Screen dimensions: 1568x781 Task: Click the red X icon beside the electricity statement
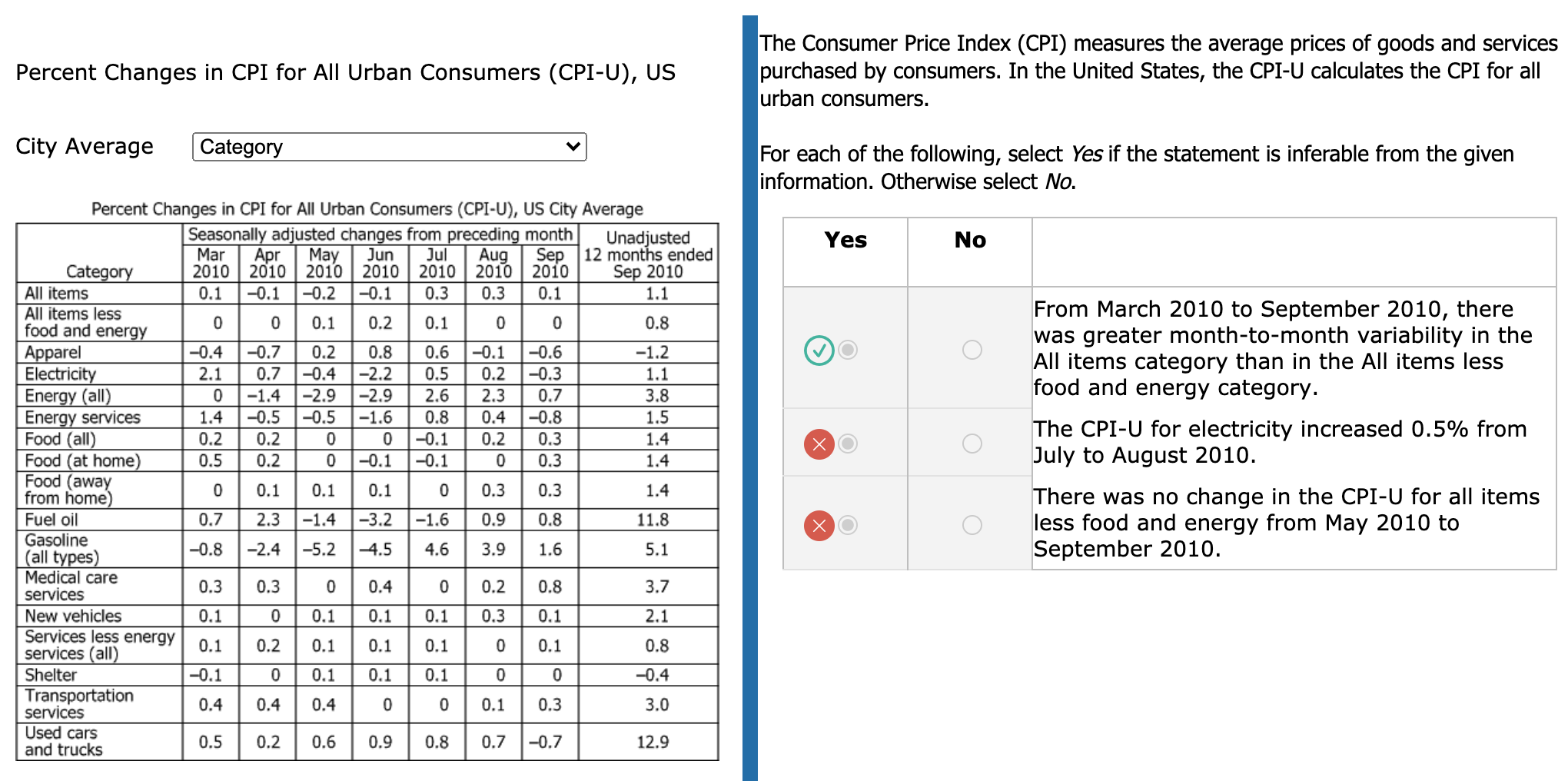tap(819, 444)
